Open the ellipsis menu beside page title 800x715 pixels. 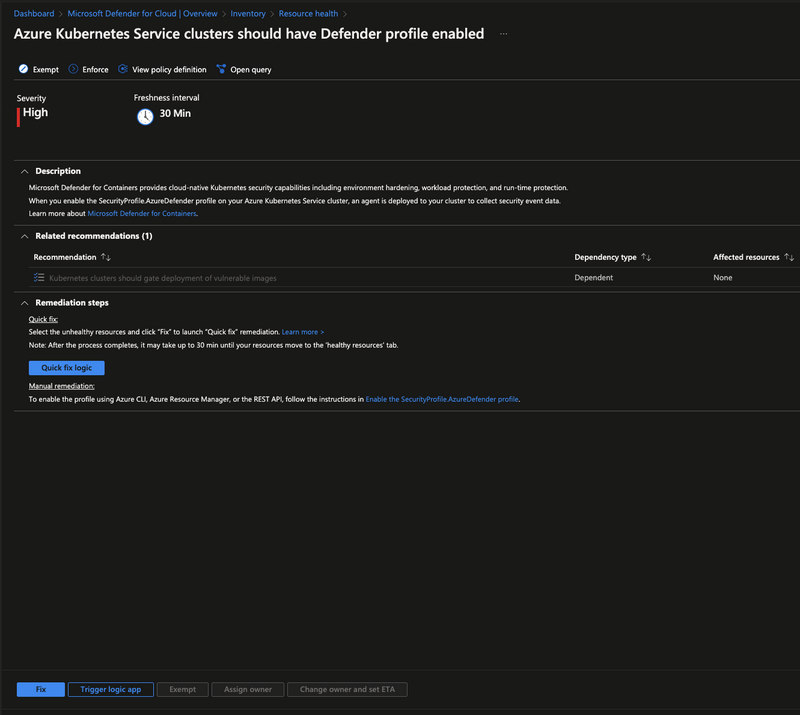click(503, 34)
